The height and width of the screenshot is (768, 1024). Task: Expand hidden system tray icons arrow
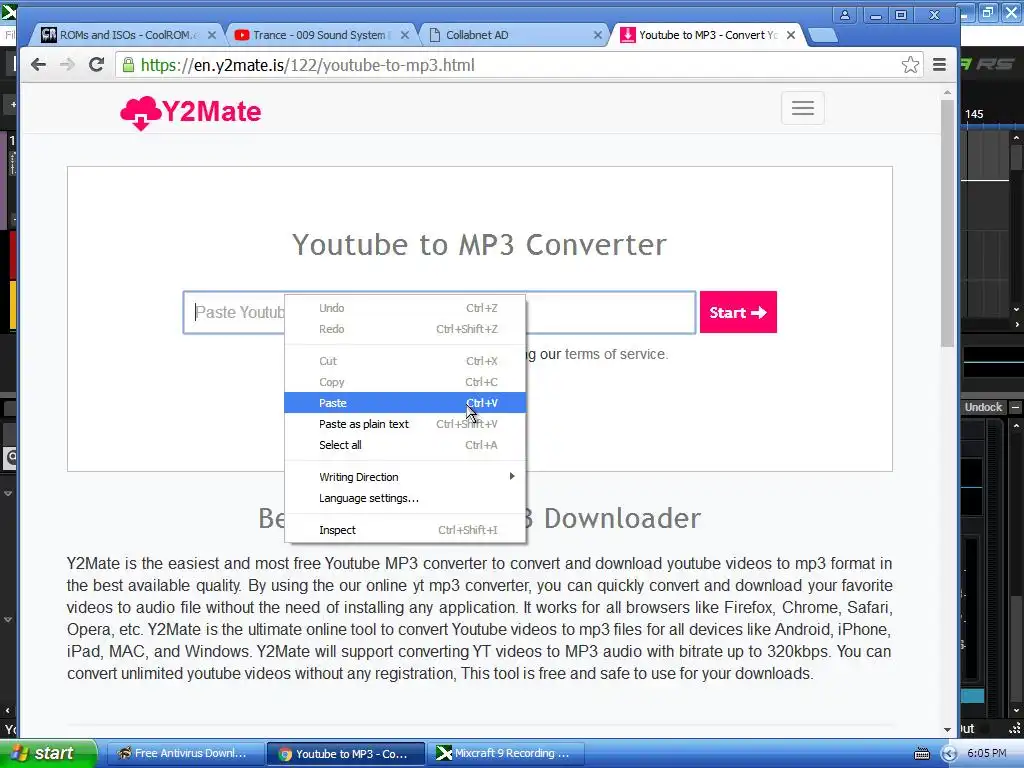(x=949, y=754)
